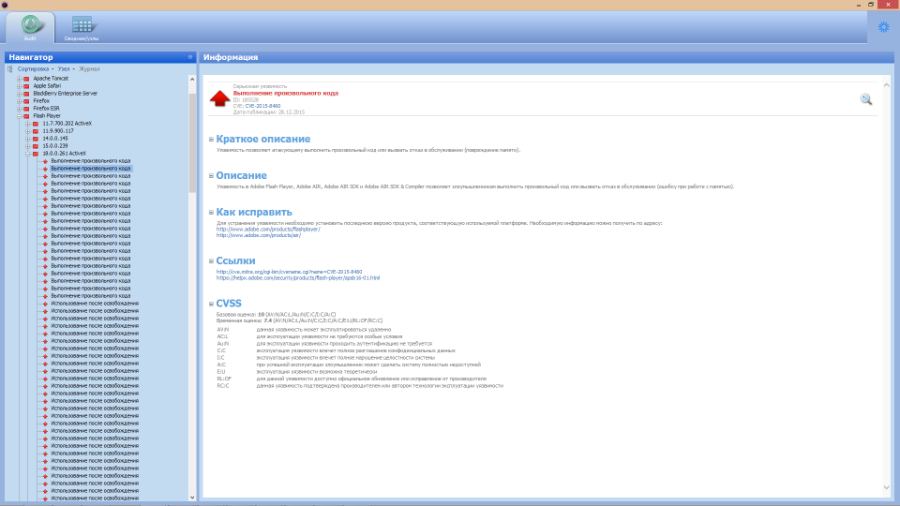Expand the 11.9.900.117 version node
Viewport: 900px width, 506px height.
[28, 131]
